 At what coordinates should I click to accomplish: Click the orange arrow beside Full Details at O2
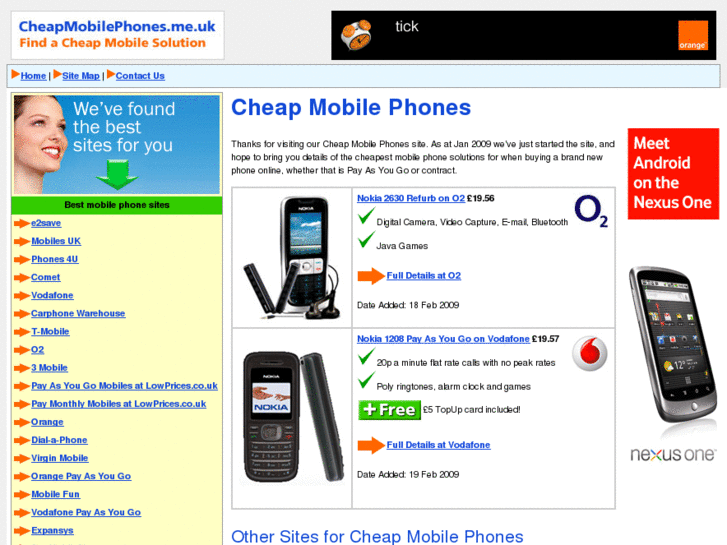pos(371,276)
